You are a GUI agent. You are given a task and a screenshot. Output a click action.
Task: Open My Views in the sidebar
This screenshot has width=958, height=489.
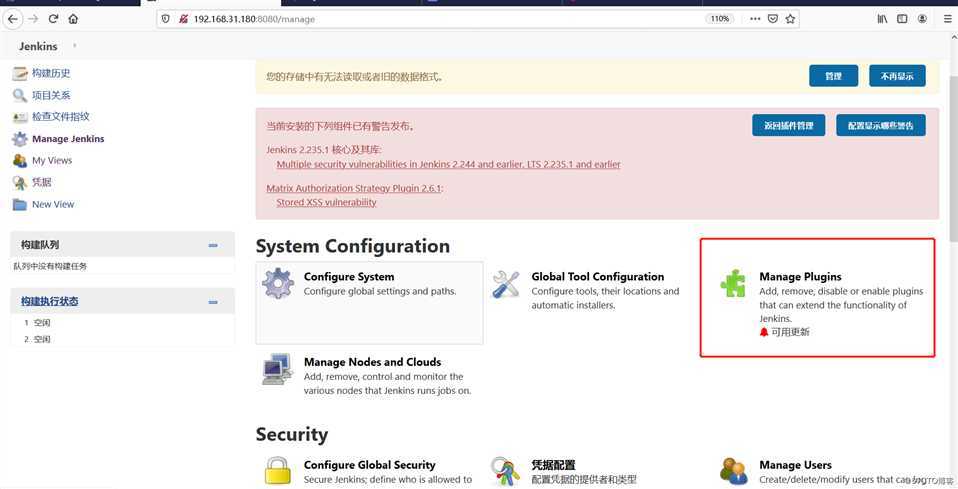pos(52,160)
